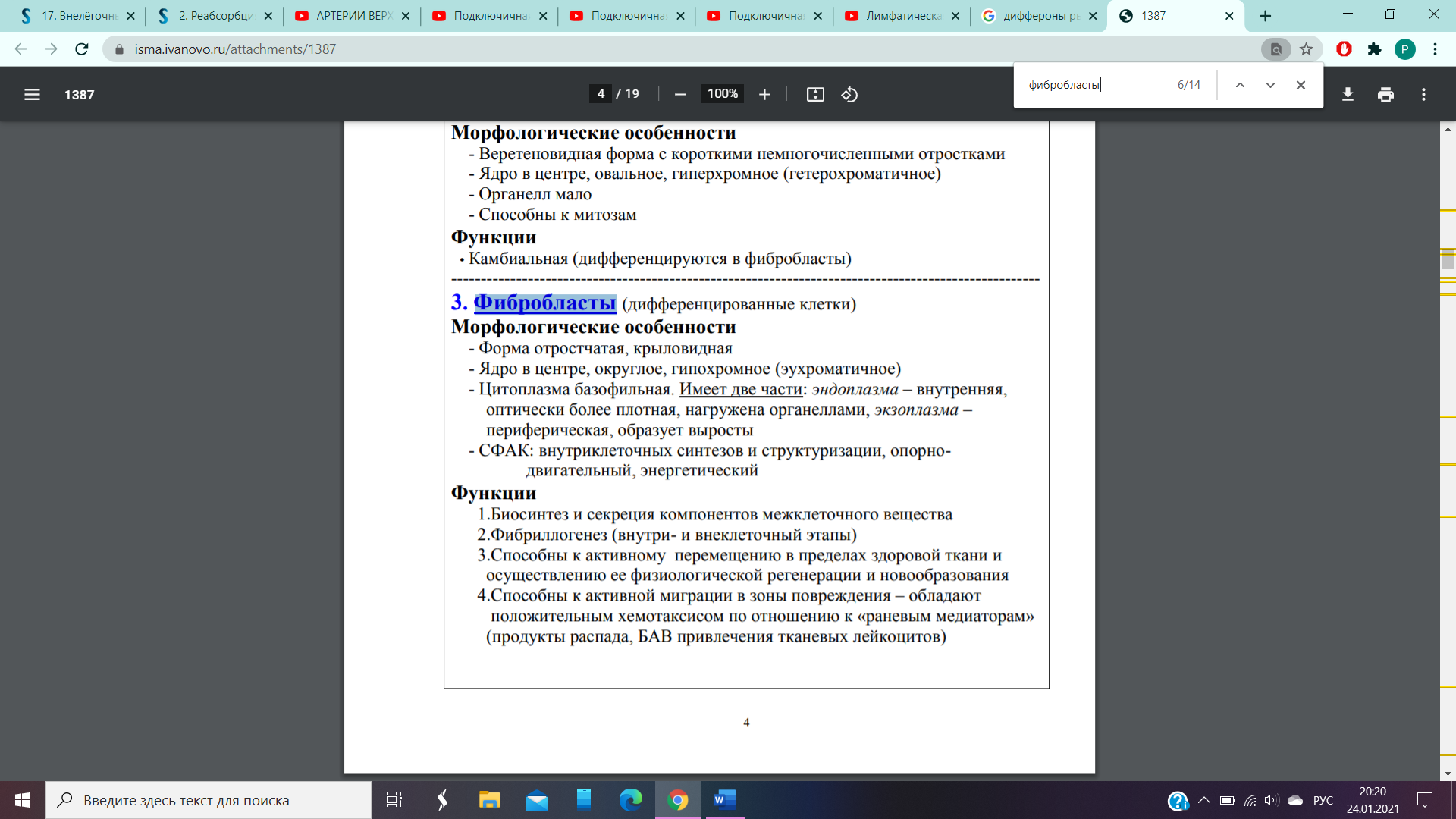Go to next search match
The width and height of the screenshot is (1456, 819).
click(x=1270, y=85)
